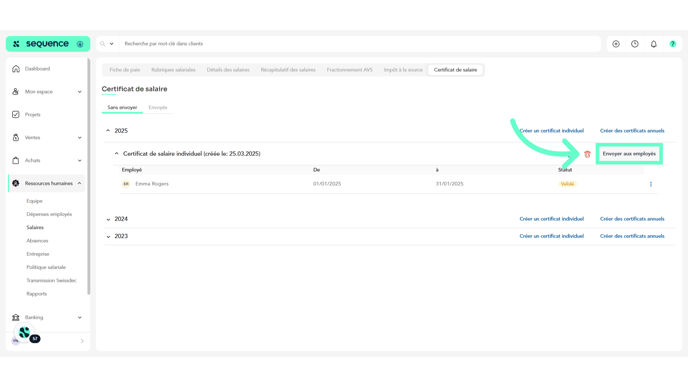688x387 pixels.
Task: Click the Validé status badge
Action: pos(567,184)
